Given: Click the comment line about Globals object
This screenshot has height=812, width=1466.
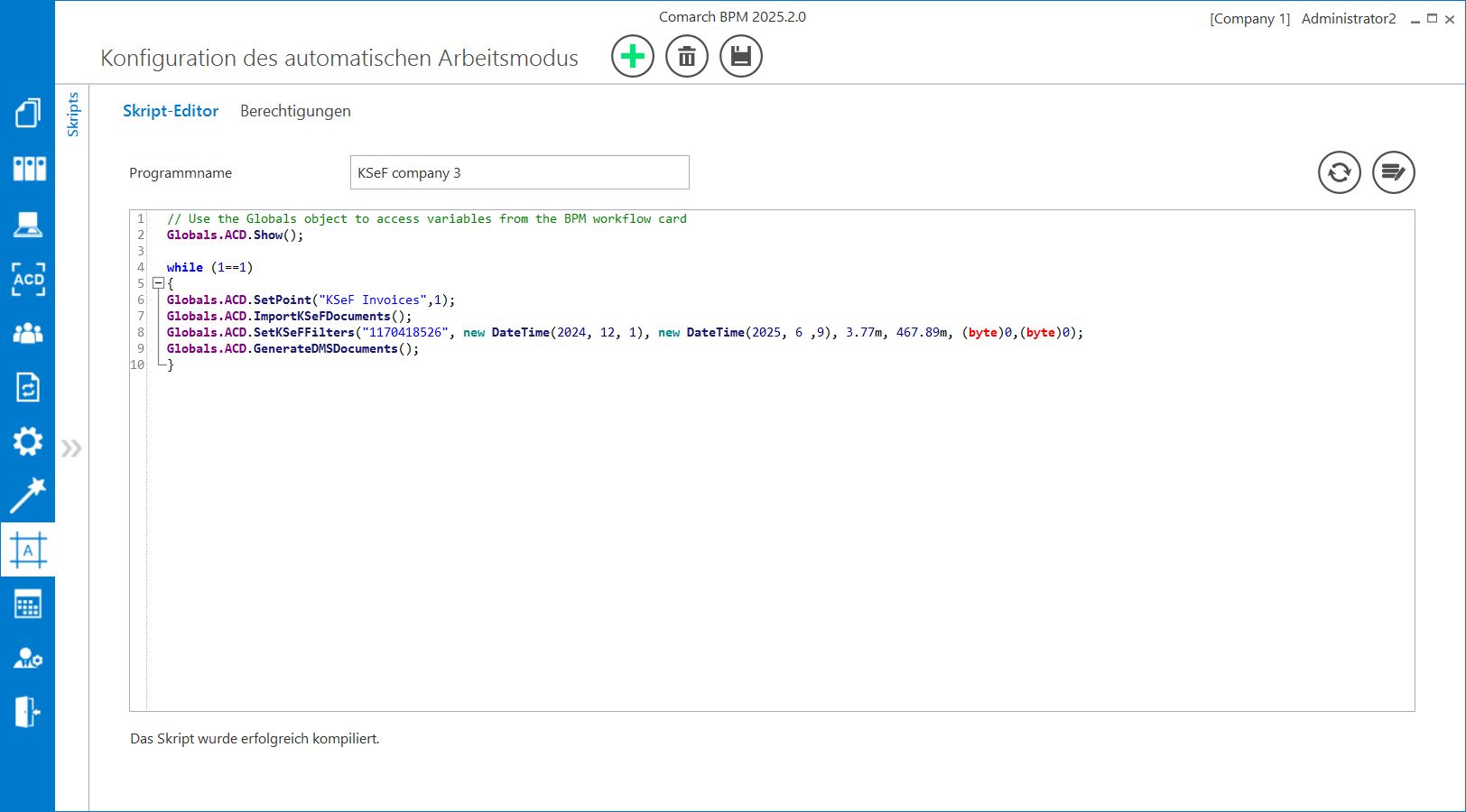Looking at the screenshot, I should point(427,219).
